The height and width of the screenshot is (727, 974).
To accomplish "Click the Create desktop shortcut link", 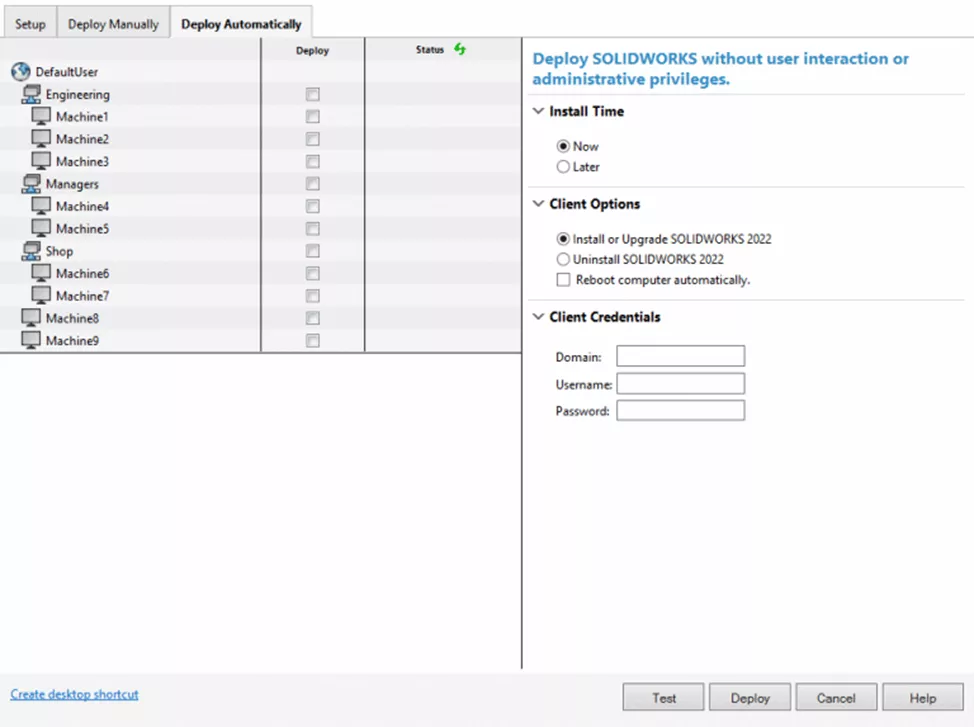I will (74, 694).
